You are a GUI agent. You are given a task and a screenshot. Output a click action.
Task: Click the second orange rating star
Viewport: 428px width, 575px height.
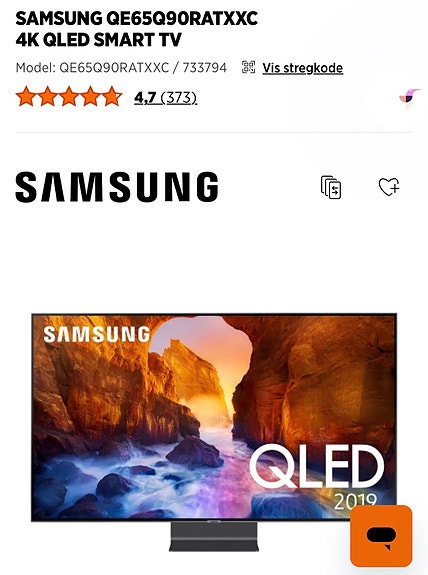[48, 96]
